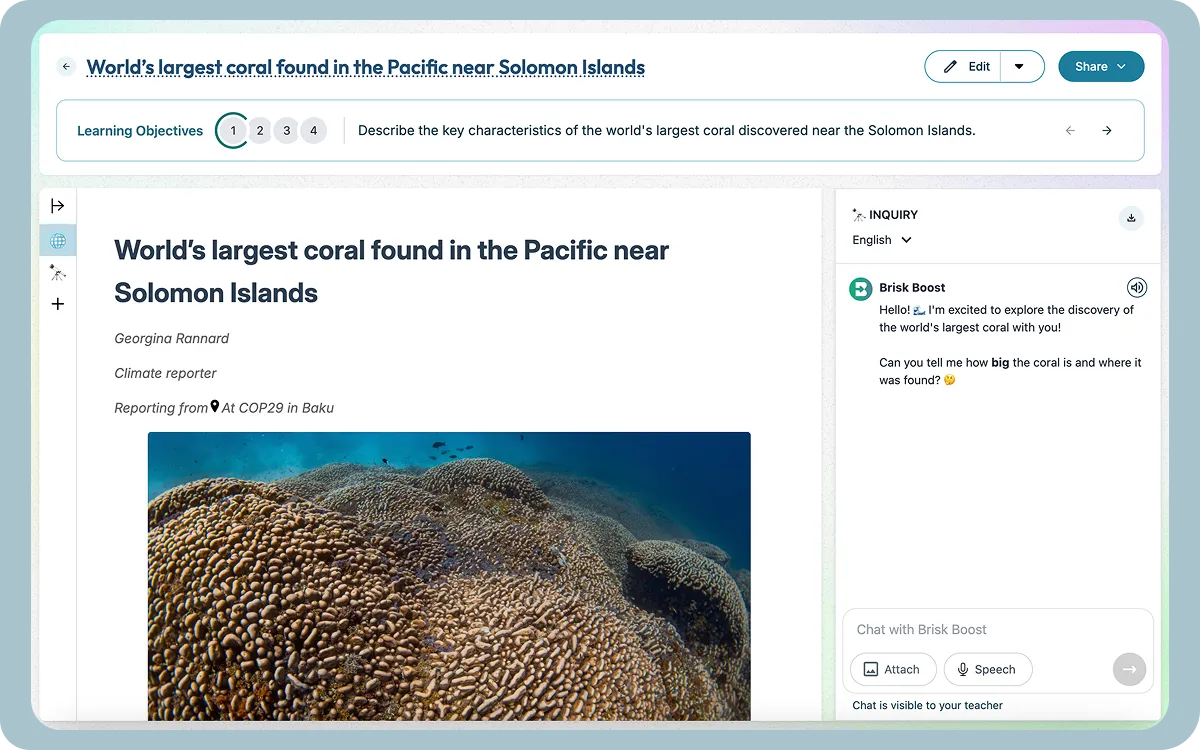Select learning objective 4
1200x750 pixels.
(x=314, y=130)
